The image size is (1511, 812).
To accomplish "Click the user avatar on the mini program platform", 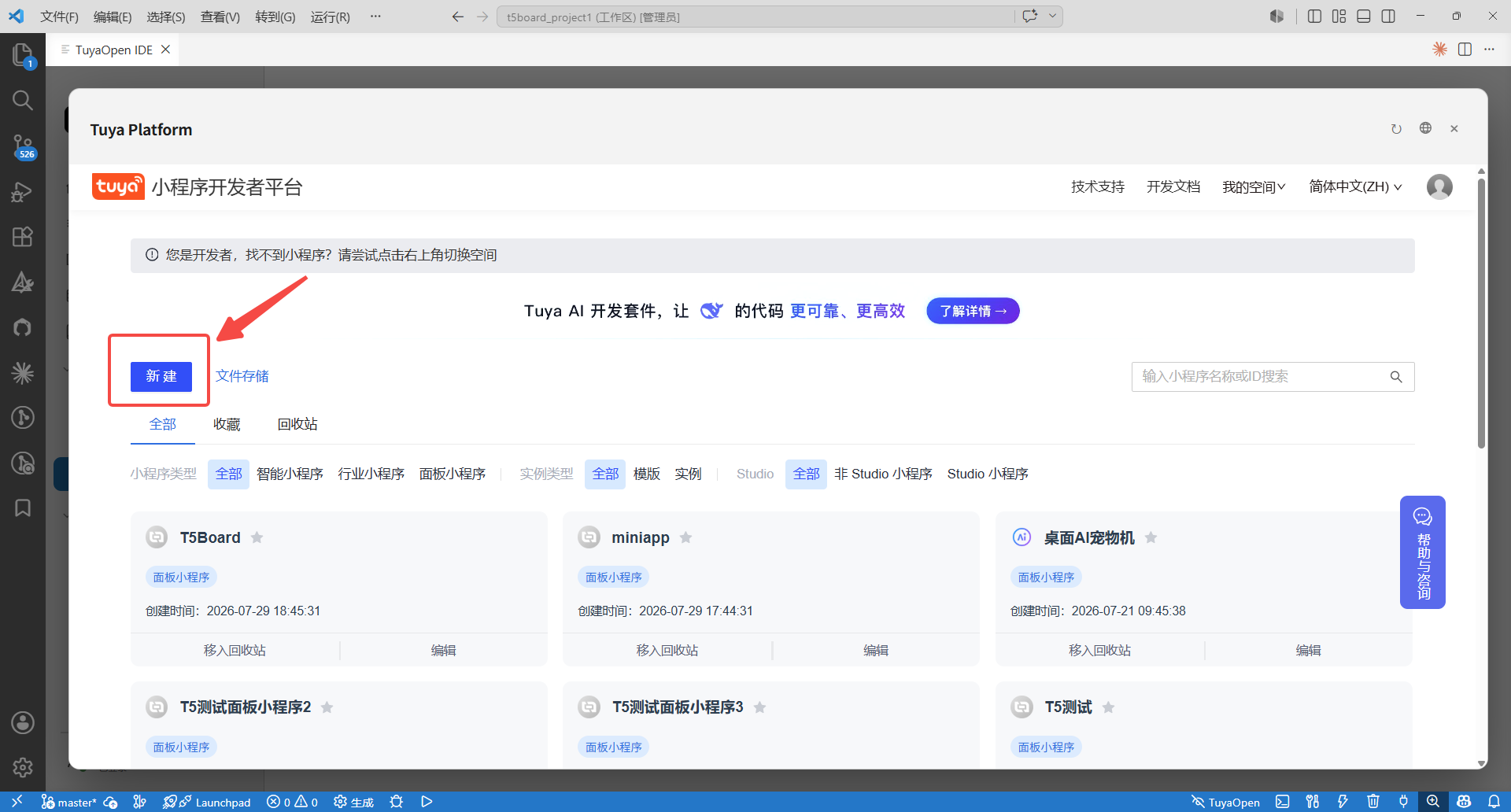I will (x=1439, y=186).
